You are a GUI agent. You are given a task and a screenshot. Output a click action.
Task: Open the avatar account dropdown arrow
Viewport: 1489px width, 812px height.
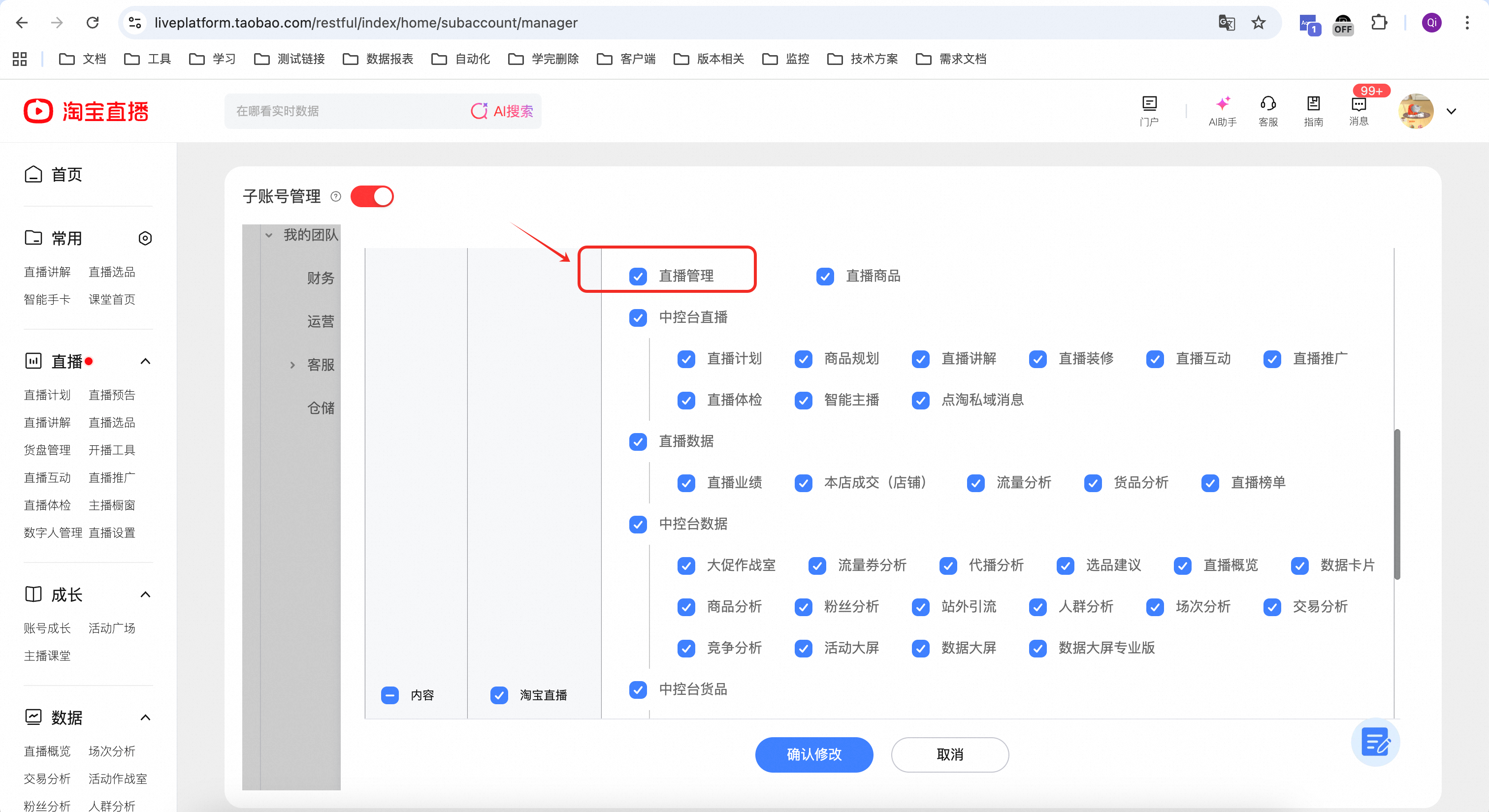(1452, 111)
